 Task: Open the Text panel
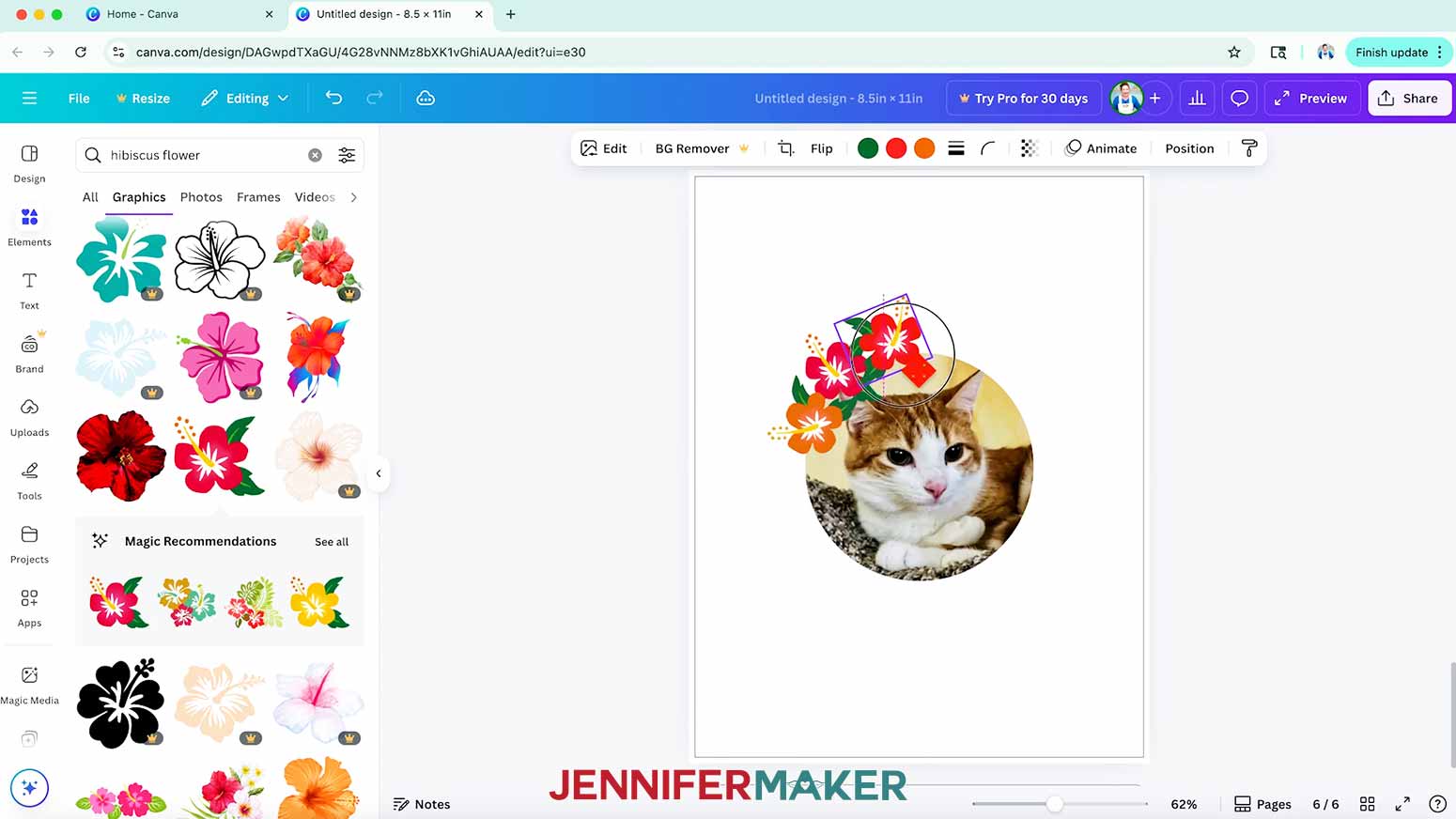point(29,290)
